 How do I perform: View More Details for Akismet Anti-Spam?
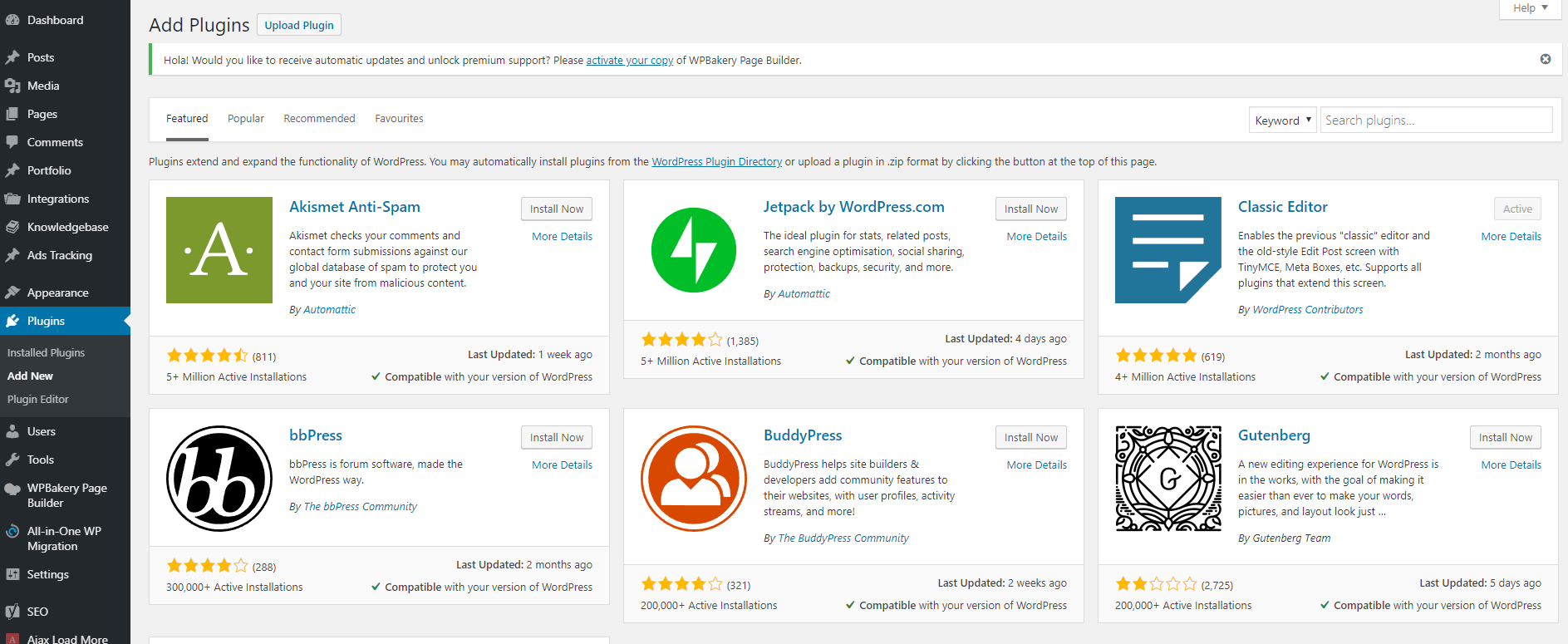pyautogui.click(x=563, y=236)
